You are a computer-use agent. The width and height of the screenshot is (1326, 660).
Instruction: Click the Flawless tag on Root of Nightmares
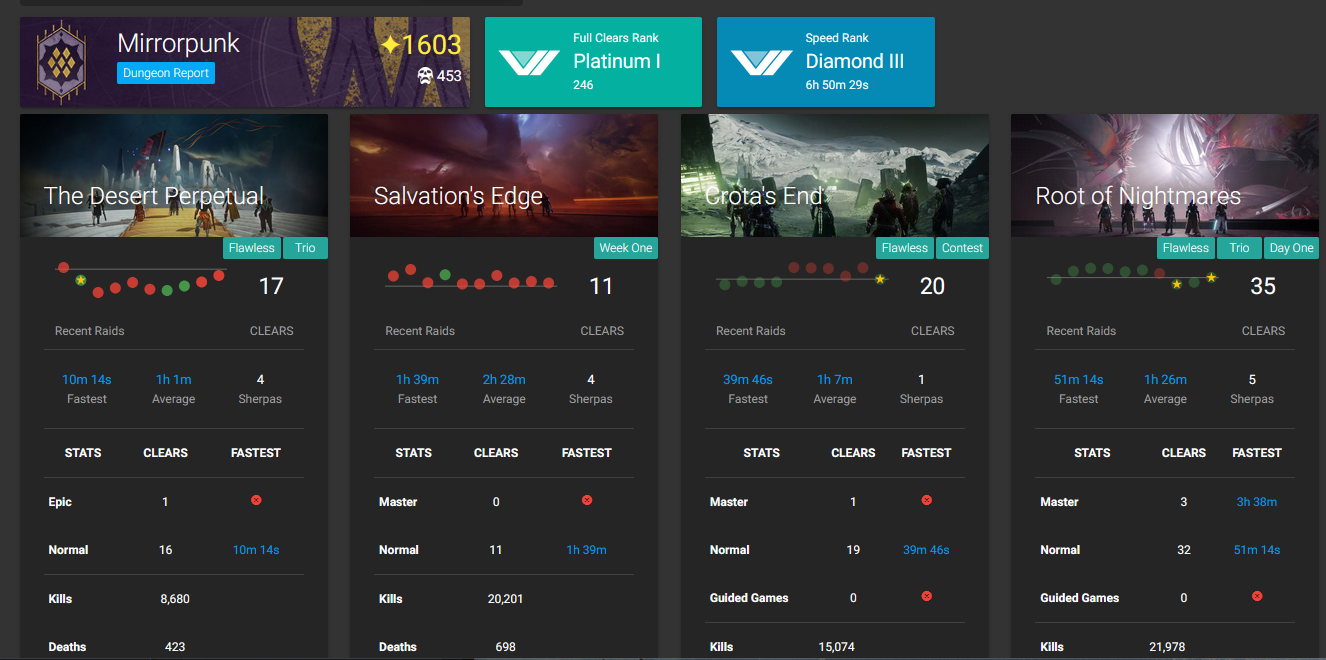point(1186,248)
